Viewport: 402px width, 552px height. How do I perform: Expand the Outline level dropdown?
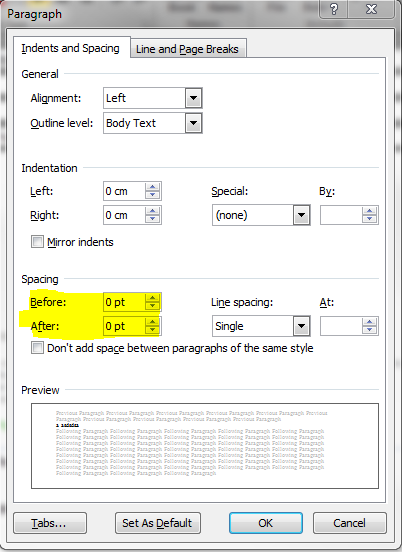193,123
